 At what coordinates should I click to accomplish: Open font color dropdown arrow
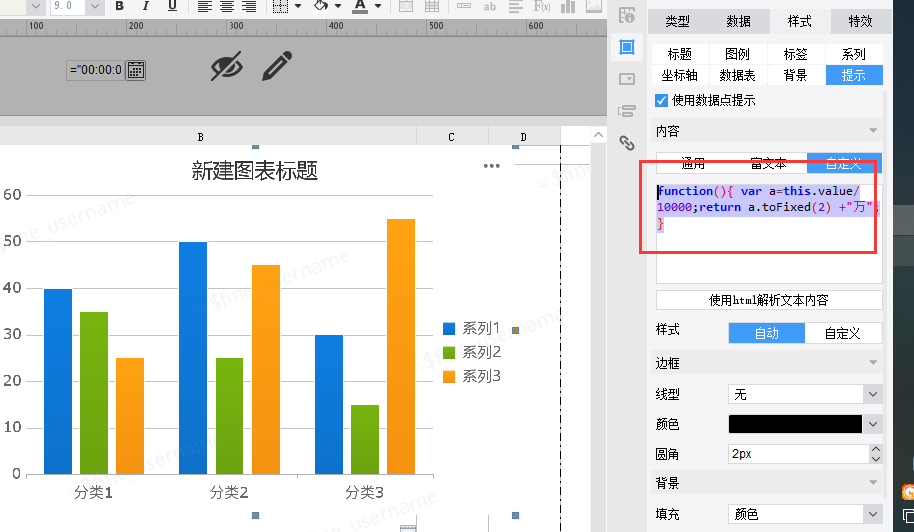[378, 6]
